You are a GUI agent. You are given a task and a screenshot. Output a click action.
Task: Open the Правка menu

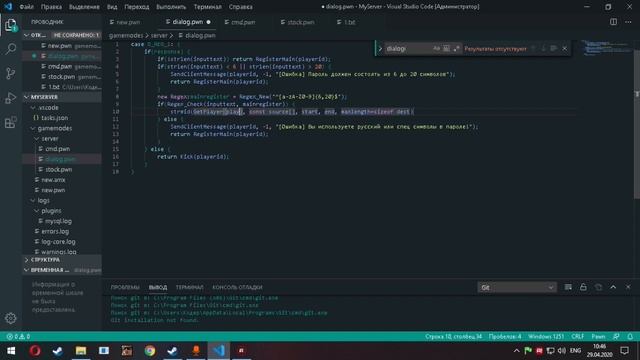click(51, 7)
